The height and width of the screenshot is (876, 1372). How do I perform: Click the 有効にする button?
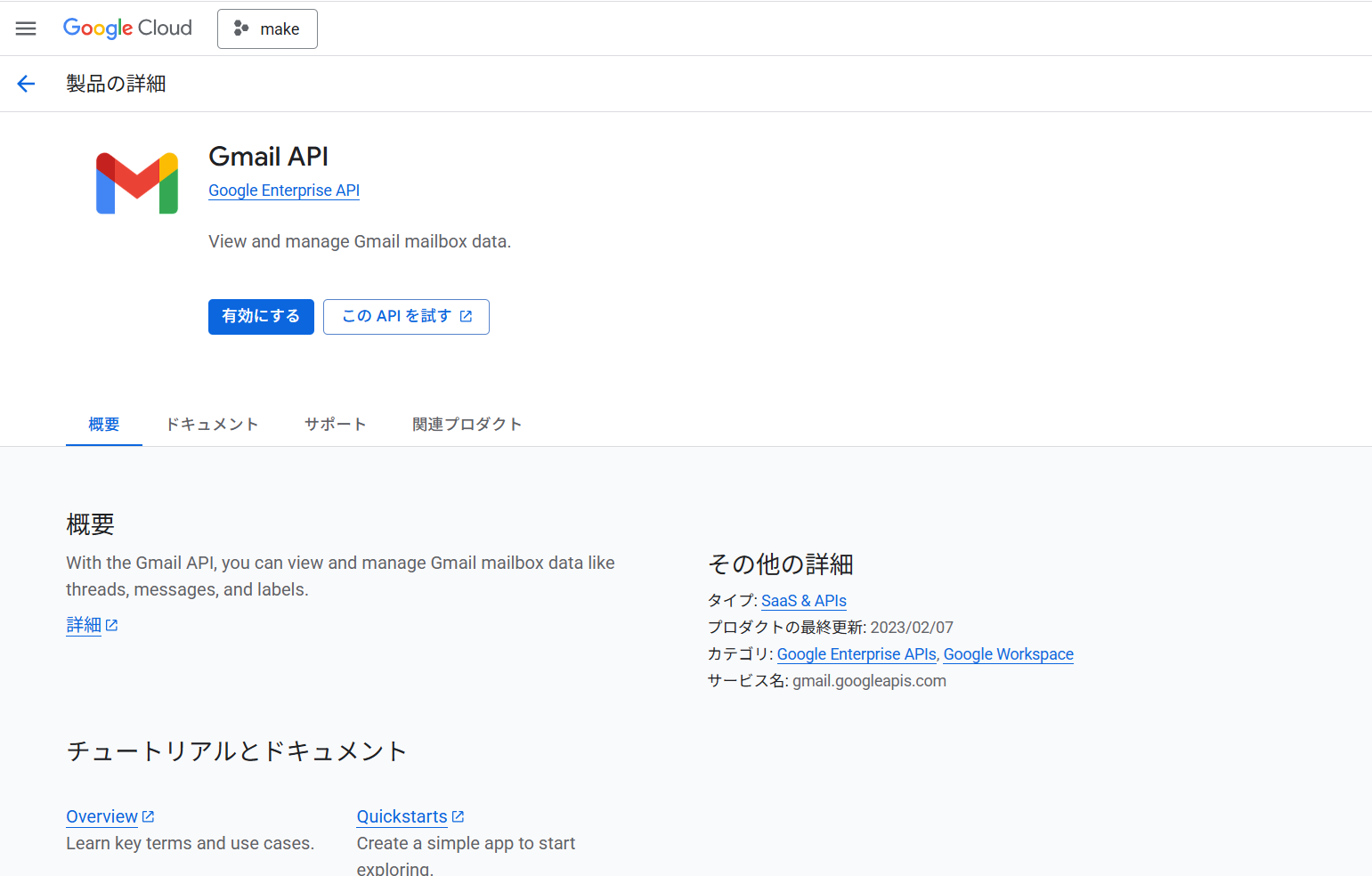click(261, 317)
